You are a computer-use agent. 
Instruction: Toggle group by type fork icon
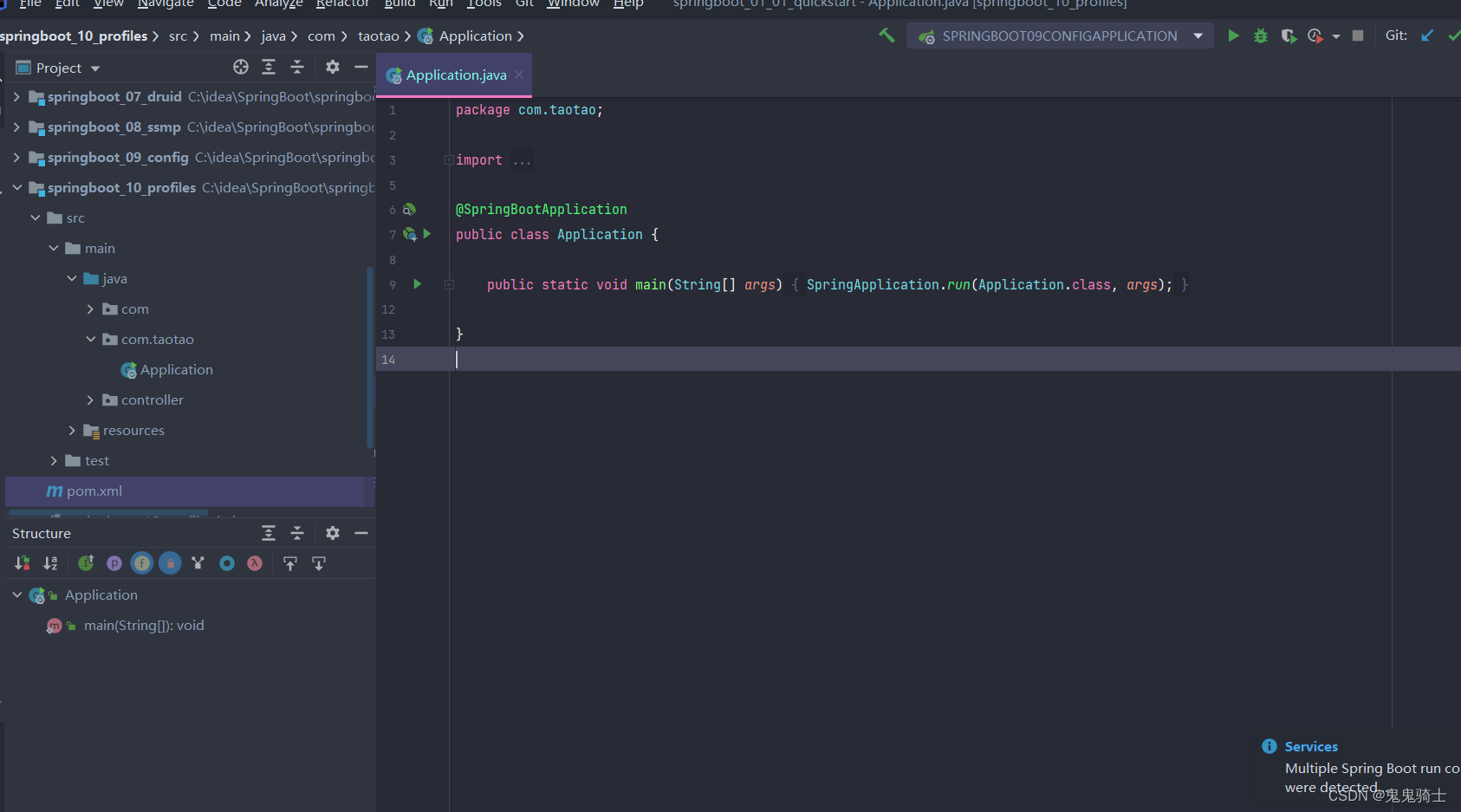click(x=198, y=563)
